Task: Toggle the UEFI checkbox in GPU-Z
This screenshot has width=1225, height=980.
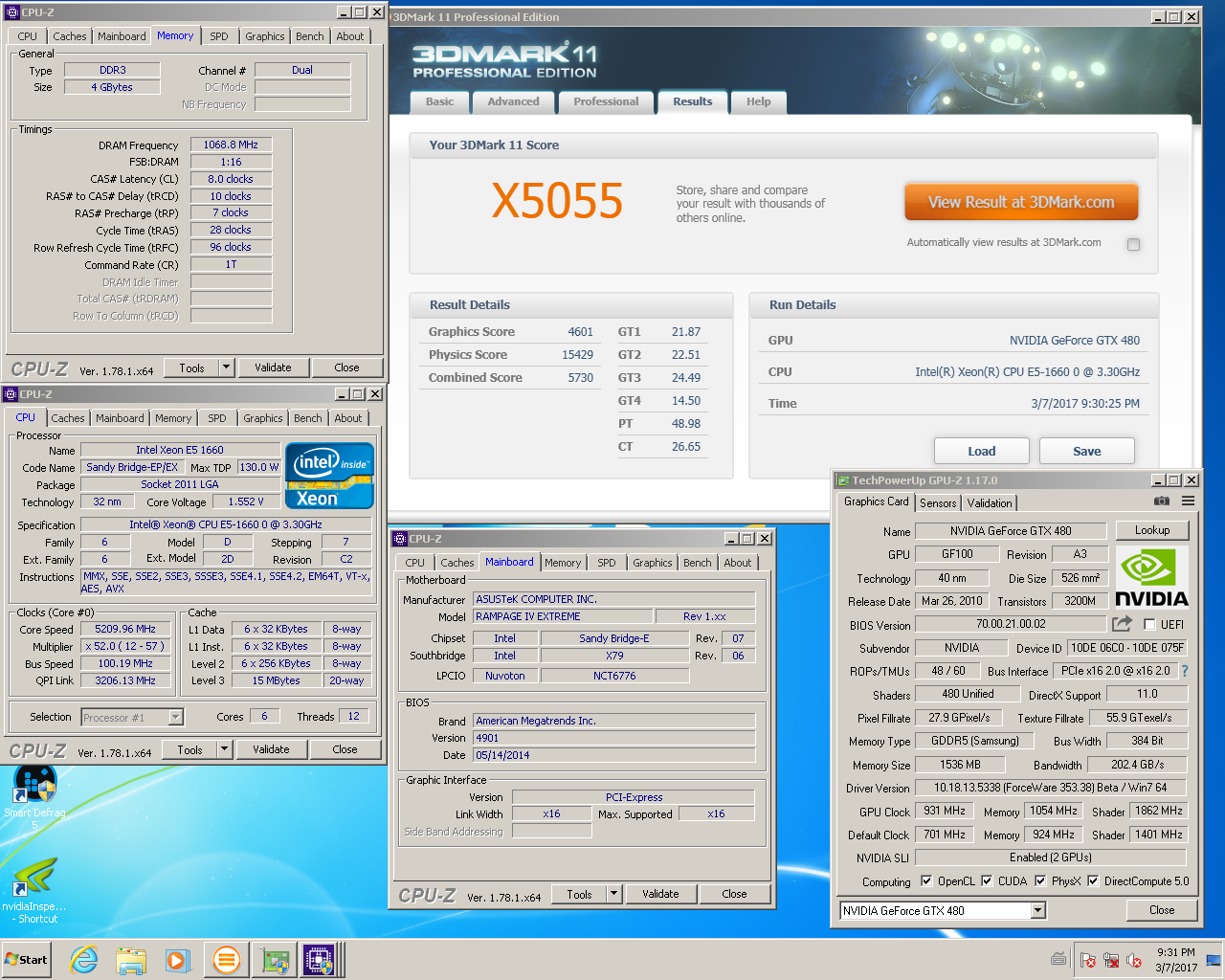Action: pos(1149,625)
